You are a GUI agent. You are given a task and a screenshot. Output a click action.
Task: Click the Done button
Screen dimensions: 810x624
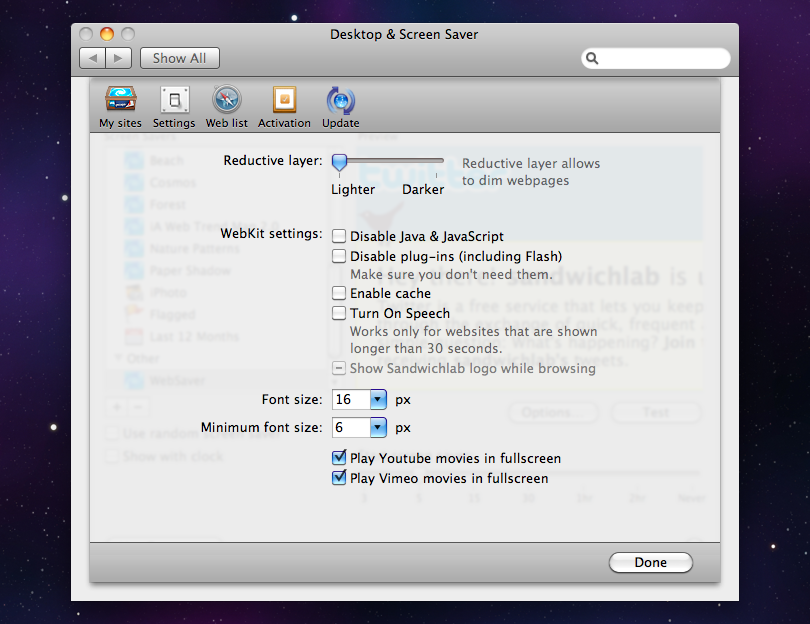click(x=650, y=563)
